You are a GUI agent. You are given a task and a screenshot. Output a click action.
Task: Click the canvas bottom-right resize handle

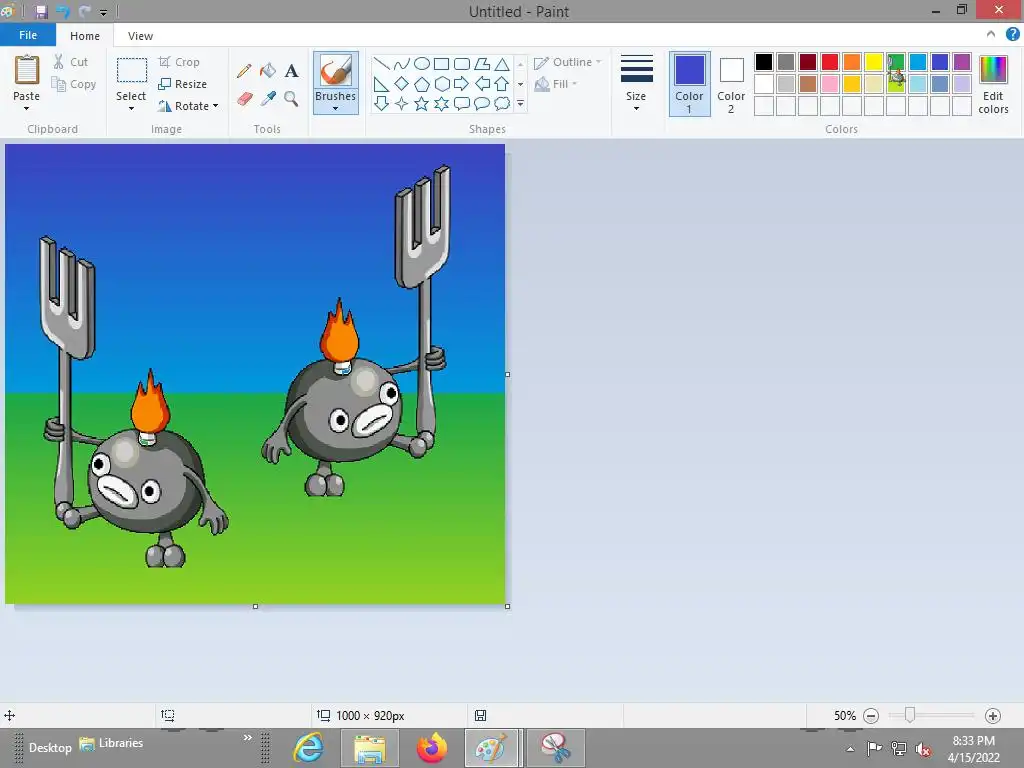click(507, 607)
